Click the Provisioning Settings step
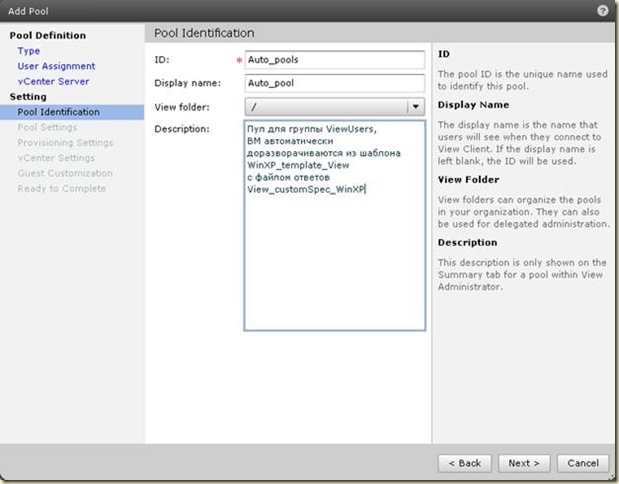 65,143
